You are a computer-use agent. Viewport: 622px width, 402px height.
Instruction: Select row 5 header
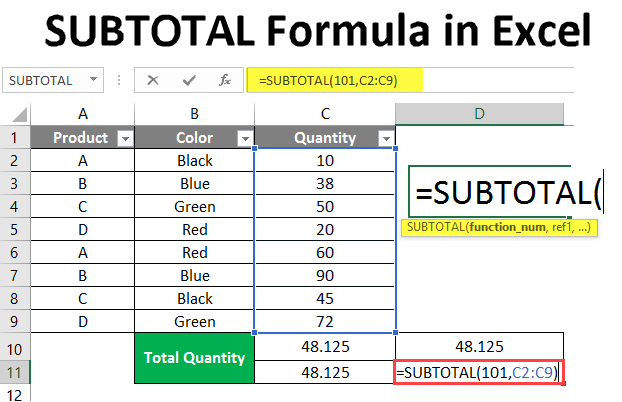click(15, 230)
